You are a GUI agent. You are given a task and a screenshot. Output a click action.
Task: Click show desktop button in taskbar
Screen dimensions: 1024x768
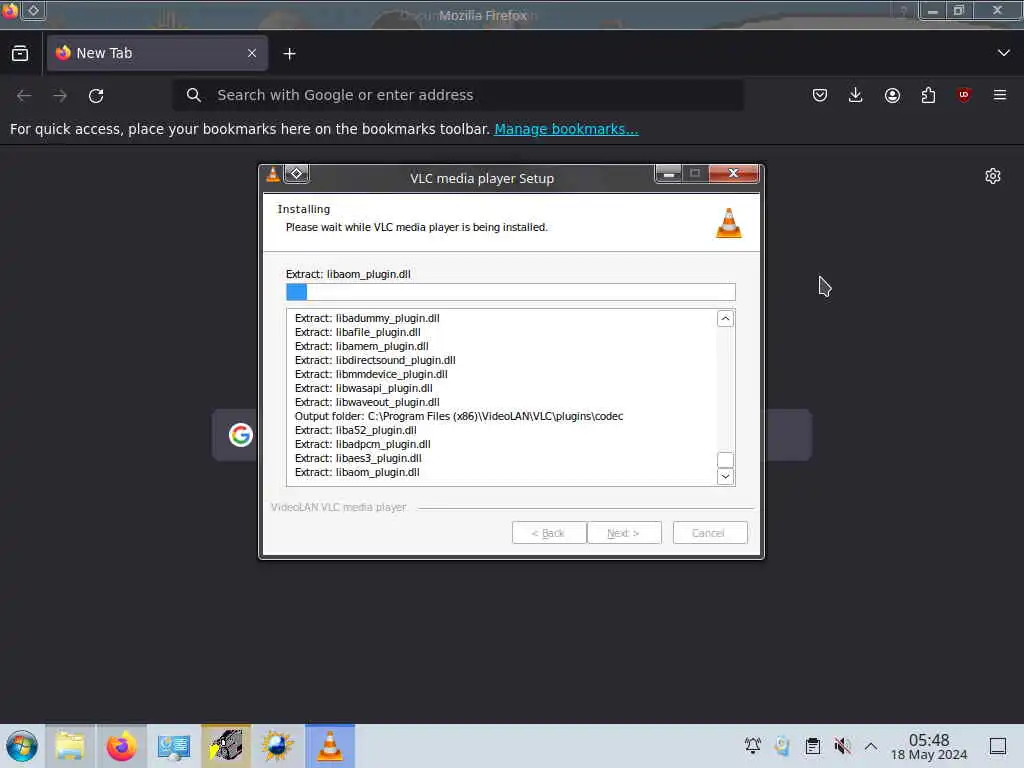point(998,746)
